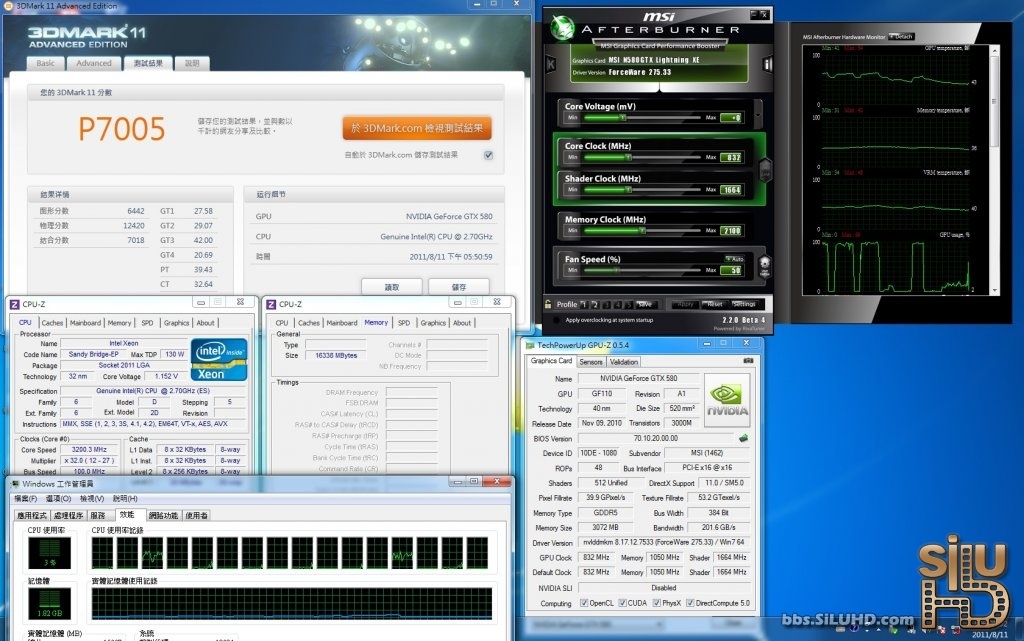
Task: Open the Mainboard tab in left CPU-Z
Action: pos(85,323)
